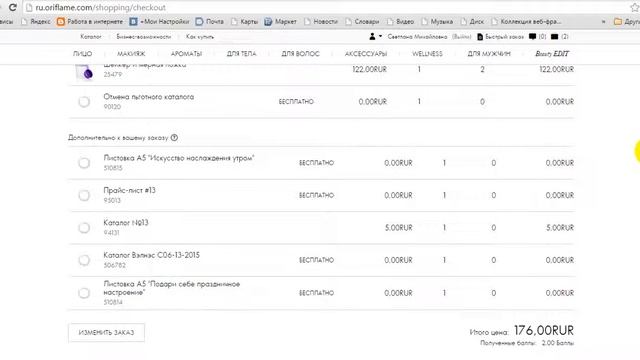640x360 pixels.
Task: Click the Быстрый заказ document icon
Action: [480, 37]
